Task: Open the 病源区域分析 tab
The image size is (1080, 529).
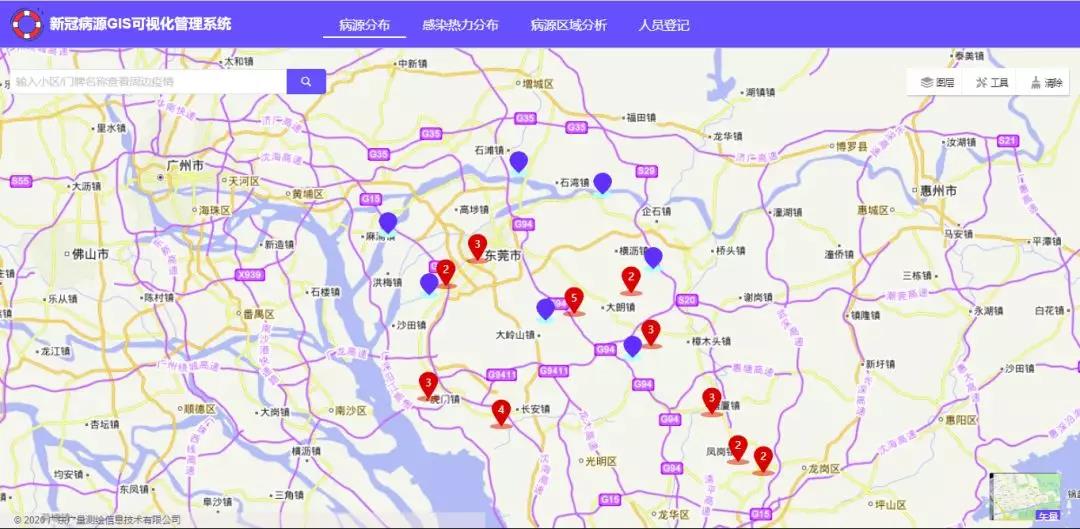Action: click(x=568, y=25)
